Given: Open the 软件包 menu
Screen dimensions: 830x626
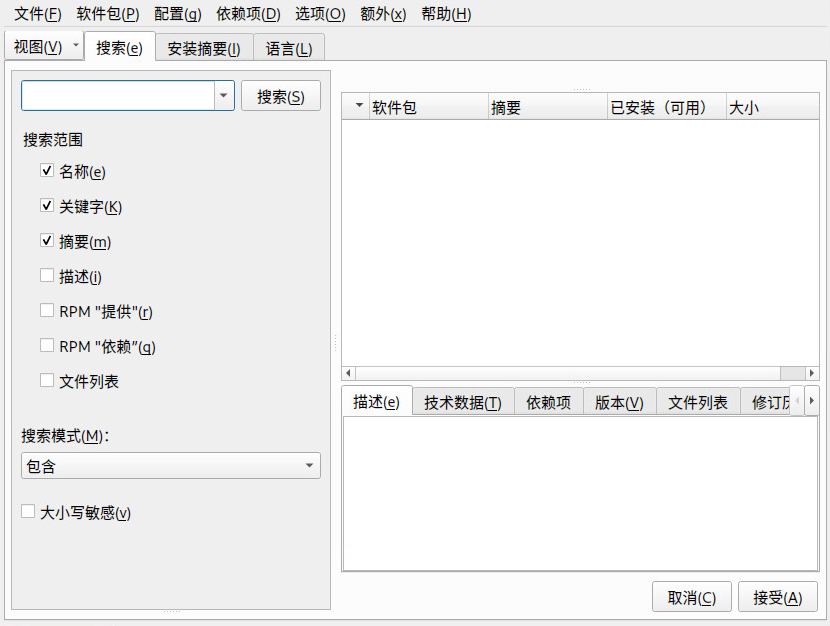Looking at the screenshot, I should click(108, 14).
